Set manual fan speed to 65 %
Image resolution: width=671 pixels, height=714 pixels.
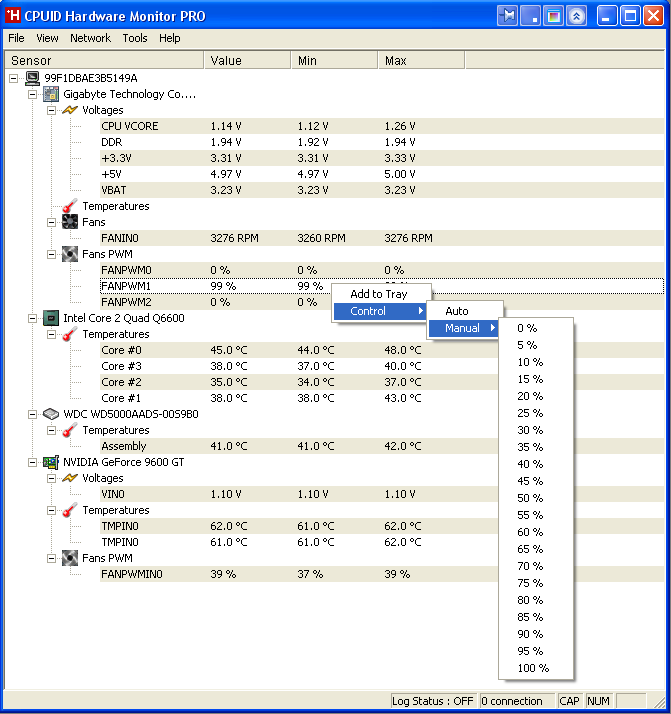pyautogui.click(x=536, y=549)
